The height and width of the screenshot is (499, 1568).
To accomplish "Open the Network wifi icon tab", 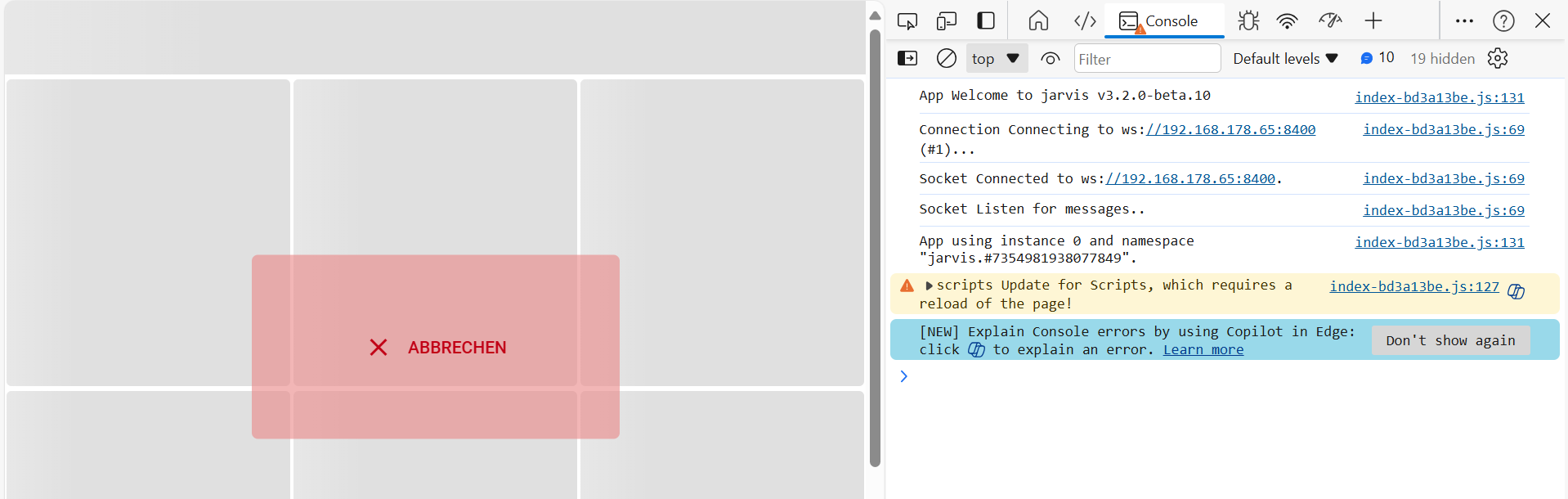I will click(1288, 21).
